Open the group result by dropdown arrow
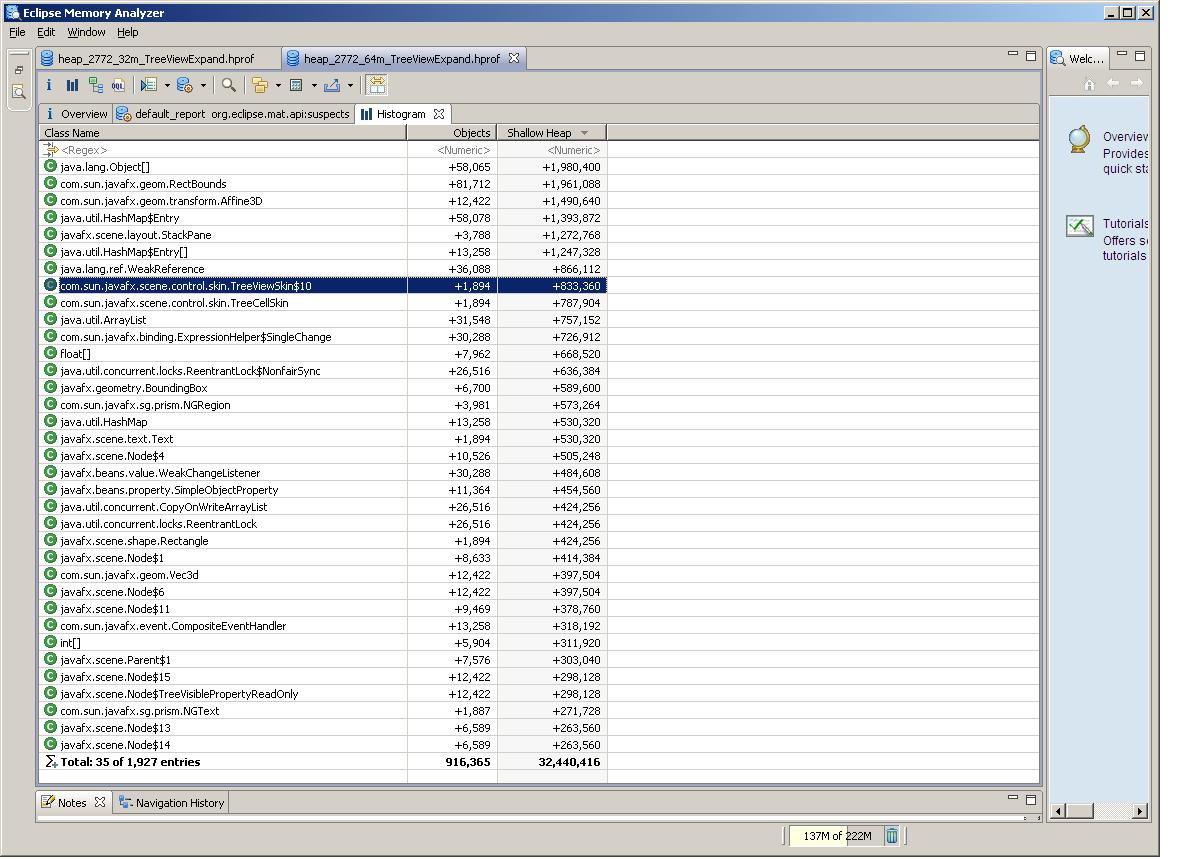1200x859 pixels. point(278,86)
